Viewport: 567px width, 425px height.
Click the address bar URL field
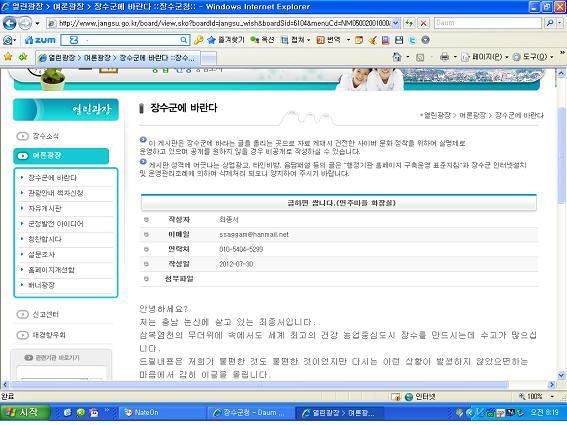click(x=220, y=23)
